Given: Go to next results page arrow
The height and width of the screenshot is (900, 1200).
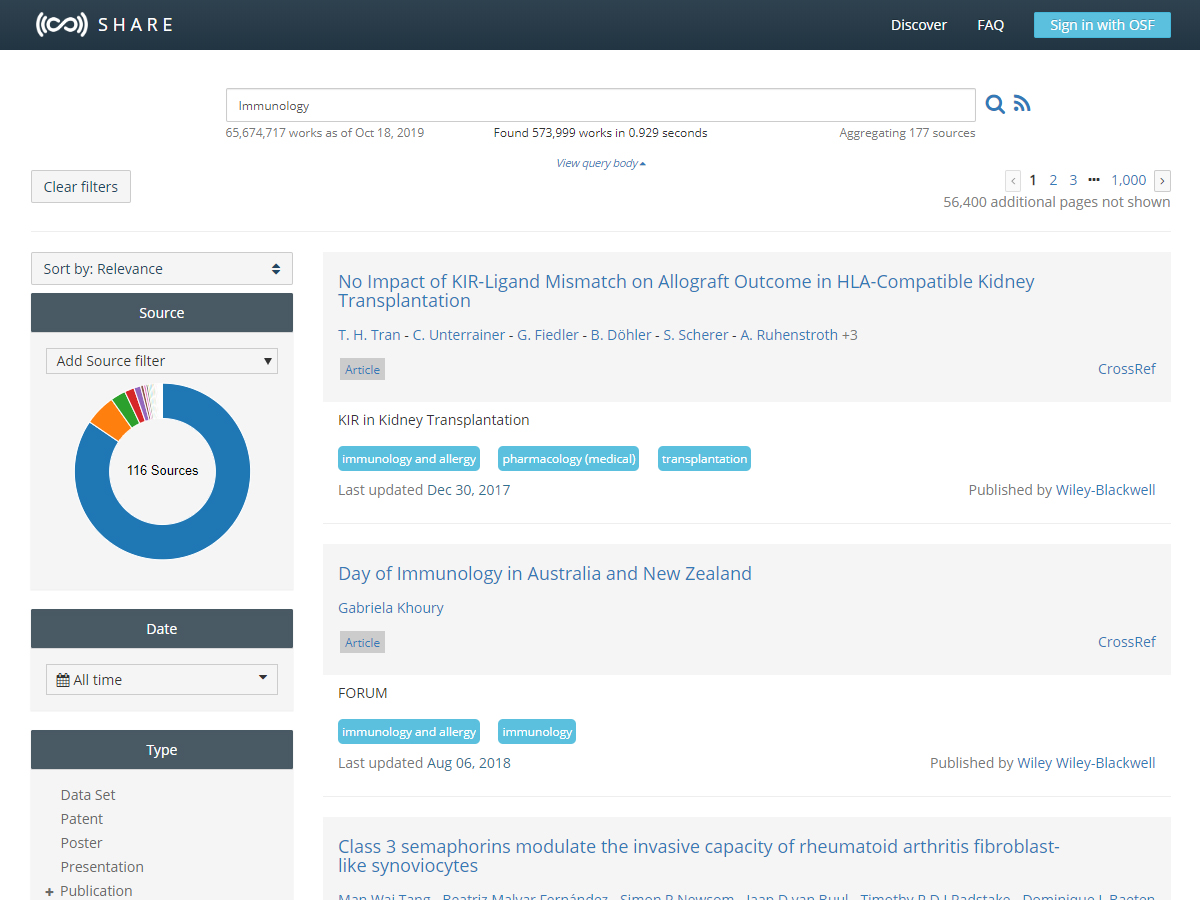Looking at the screenshot, I should pyautogui.click(x=1162, y=181).
